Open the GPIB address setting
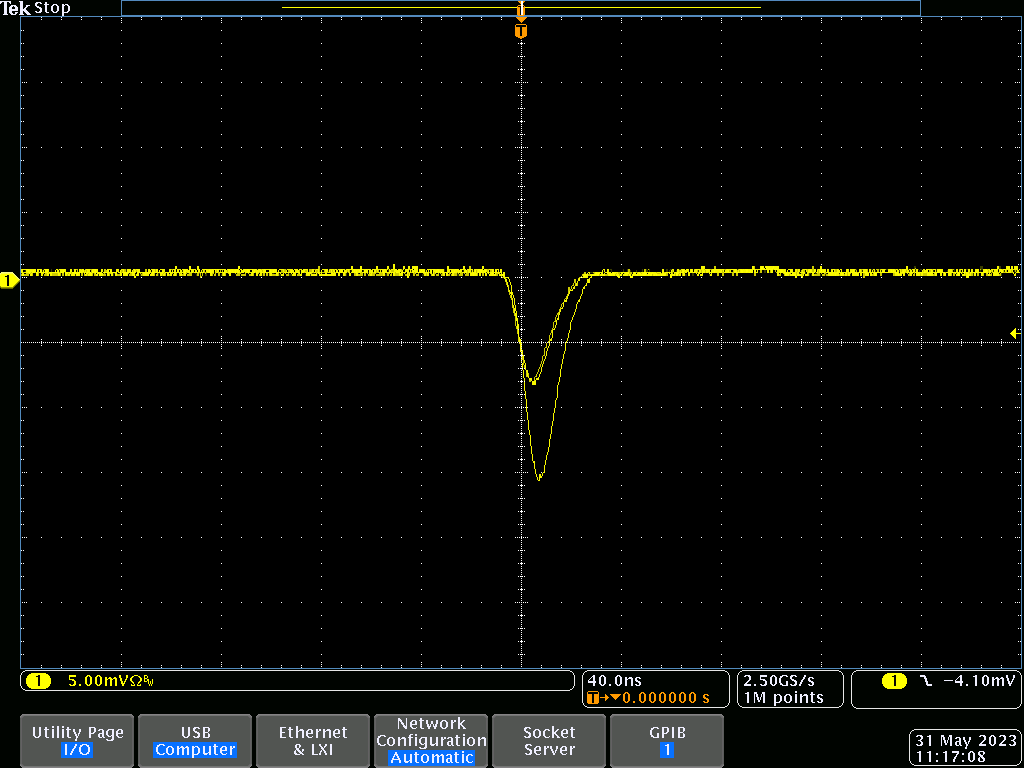The width and height of the screenshot is (1024, 768). point(666,741)
